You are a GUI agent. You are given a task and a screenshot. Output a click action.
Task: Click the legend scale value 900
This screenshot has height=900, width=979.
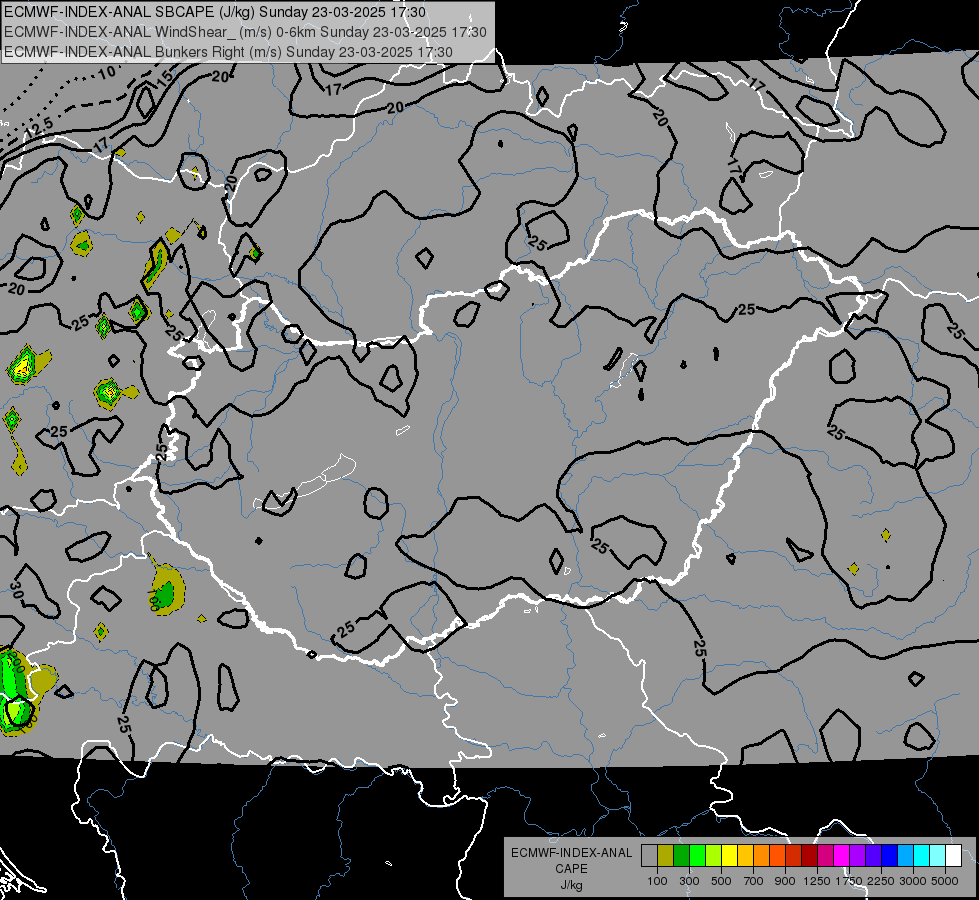785,881
